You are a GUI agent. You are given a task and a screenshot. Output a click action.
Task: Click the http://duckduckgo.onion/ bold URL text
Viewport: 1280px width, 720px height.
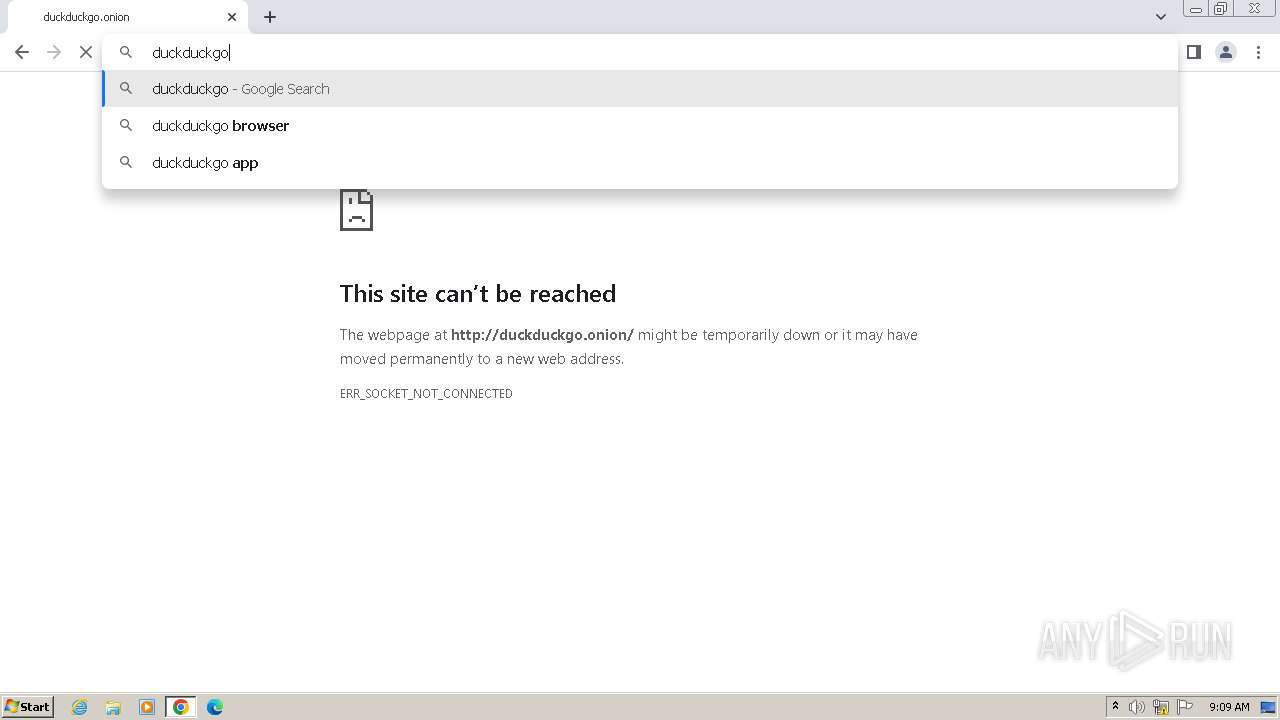[542, 335]
